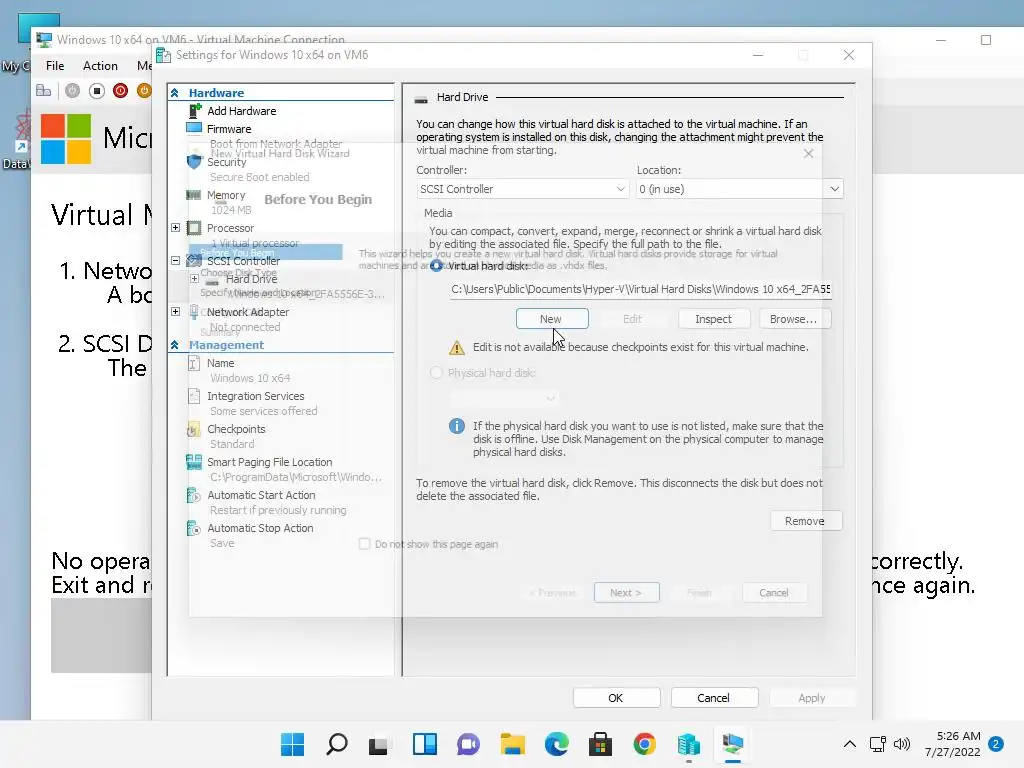Click Ctrl+Alt+Delete icon in VM Connection toolbar
The height and width of the screenshot is (768, 1024).
44,91
